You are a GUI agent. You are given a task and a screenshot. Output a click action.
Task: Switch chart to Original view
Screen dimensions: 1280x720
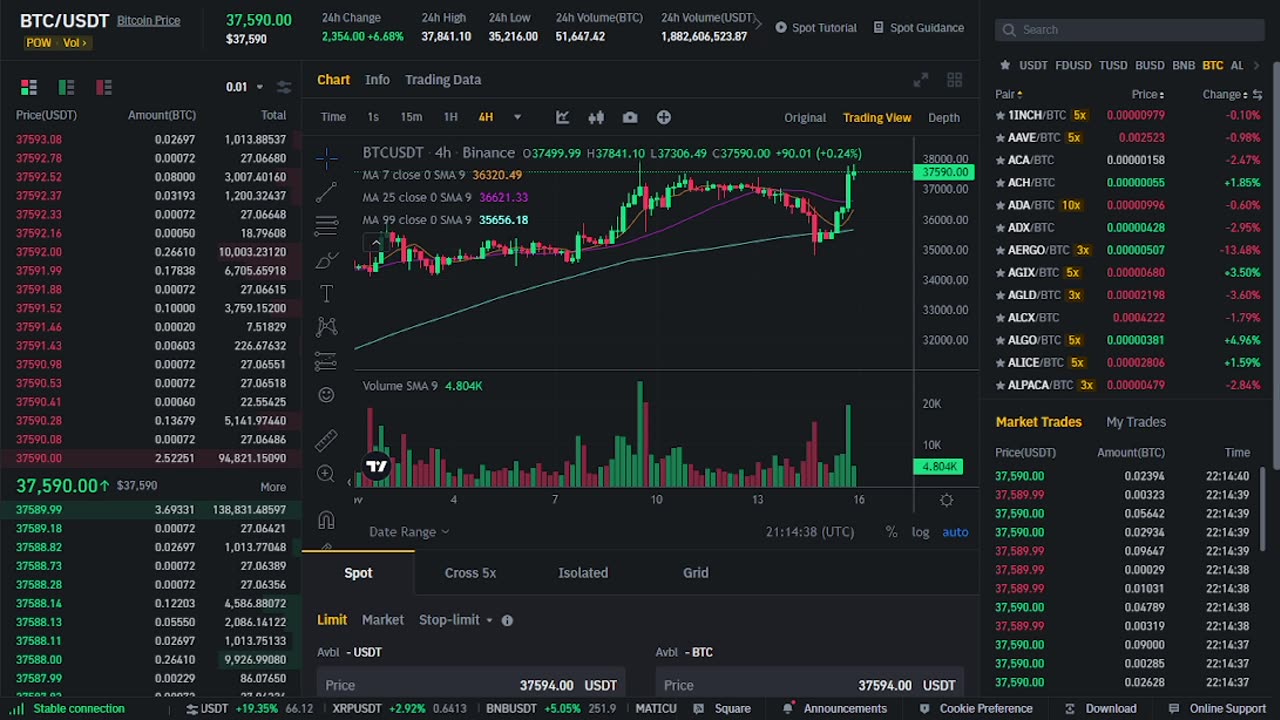pos(805,117)
